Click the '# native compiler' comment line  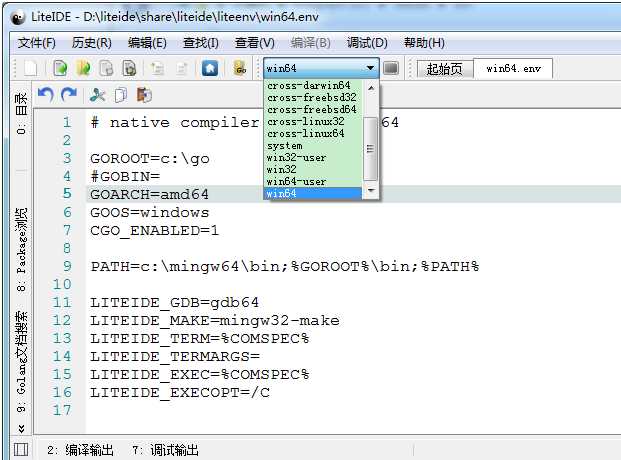(174, 122)
